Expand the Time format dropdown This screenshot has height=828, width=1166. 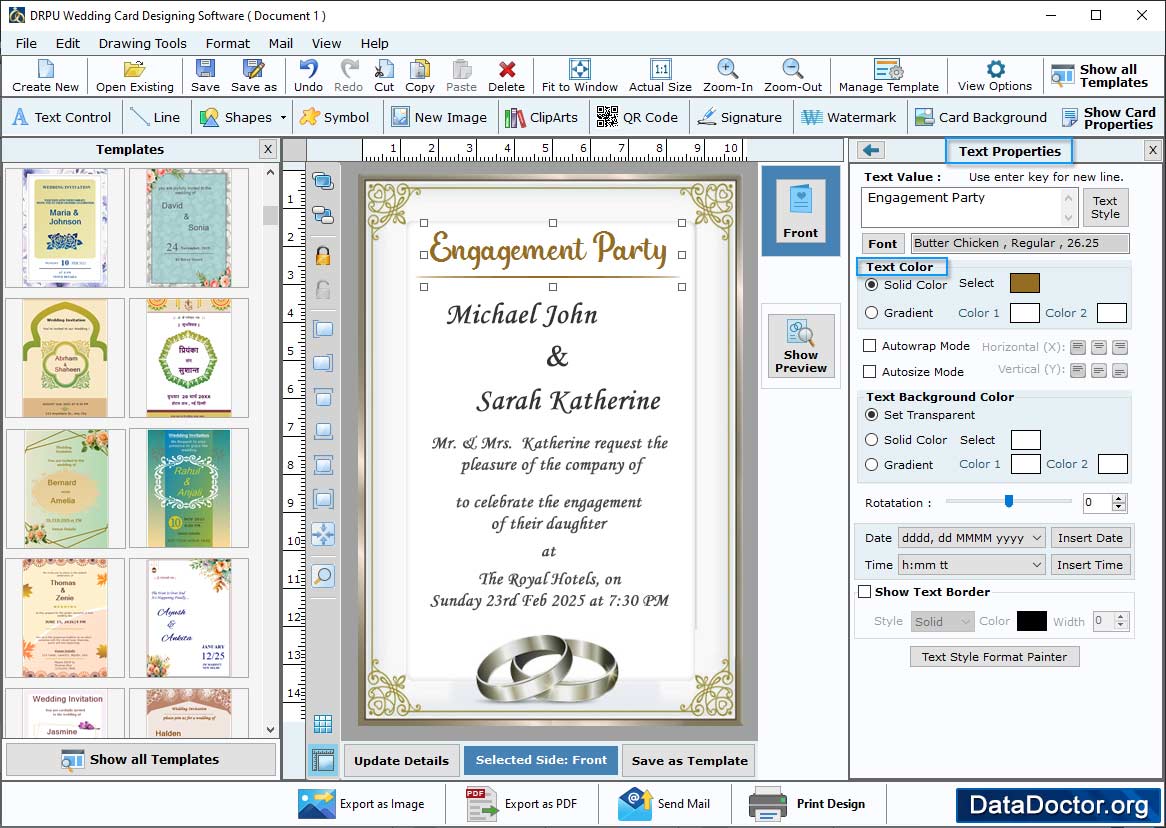[x=1035, y=565]
